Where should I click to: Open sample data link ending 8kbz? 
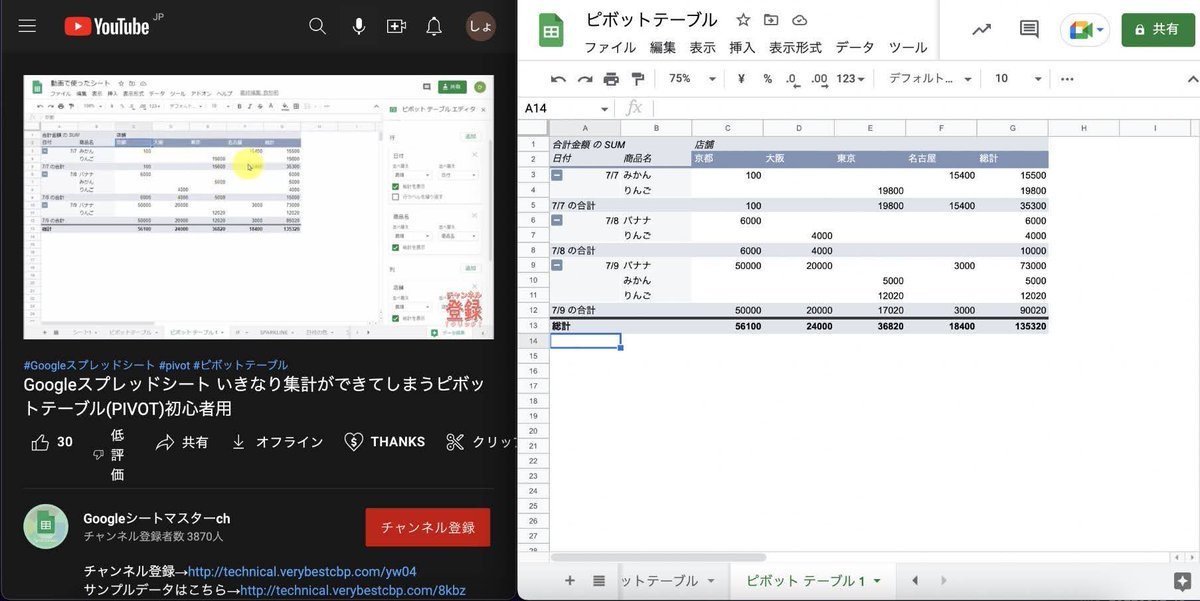(353, 590)
